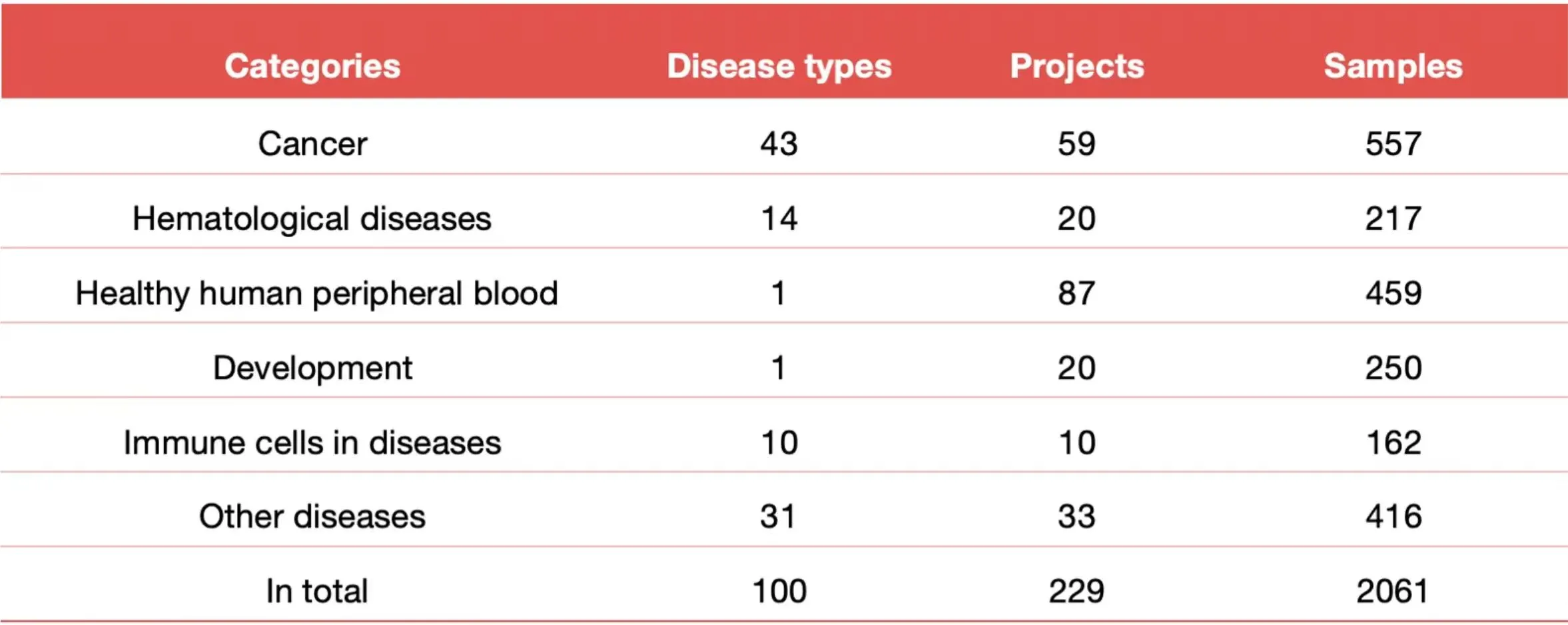Select the Development samples value 250
The width and height of the screenshot is (1568, 625).
click(x=1393, y=368)
